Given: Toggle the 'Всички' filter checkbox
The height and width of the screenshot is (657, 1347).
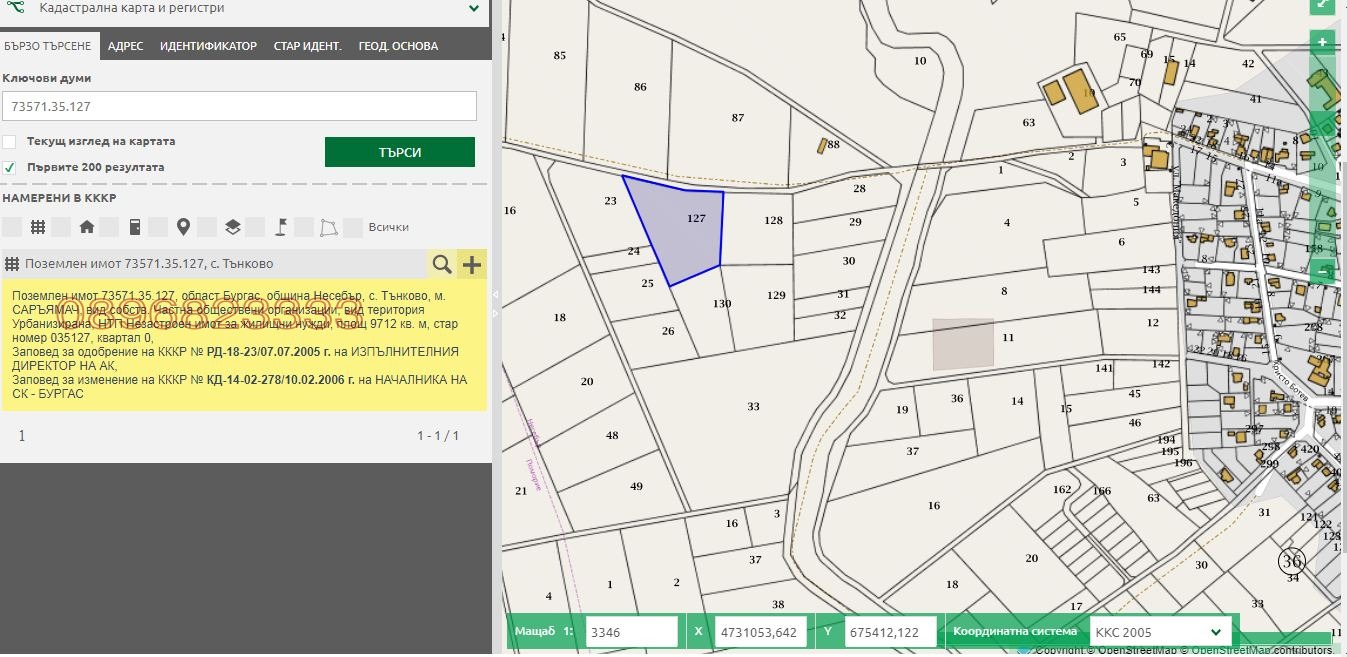Looking at the screenshot, I should coord(352,227).
